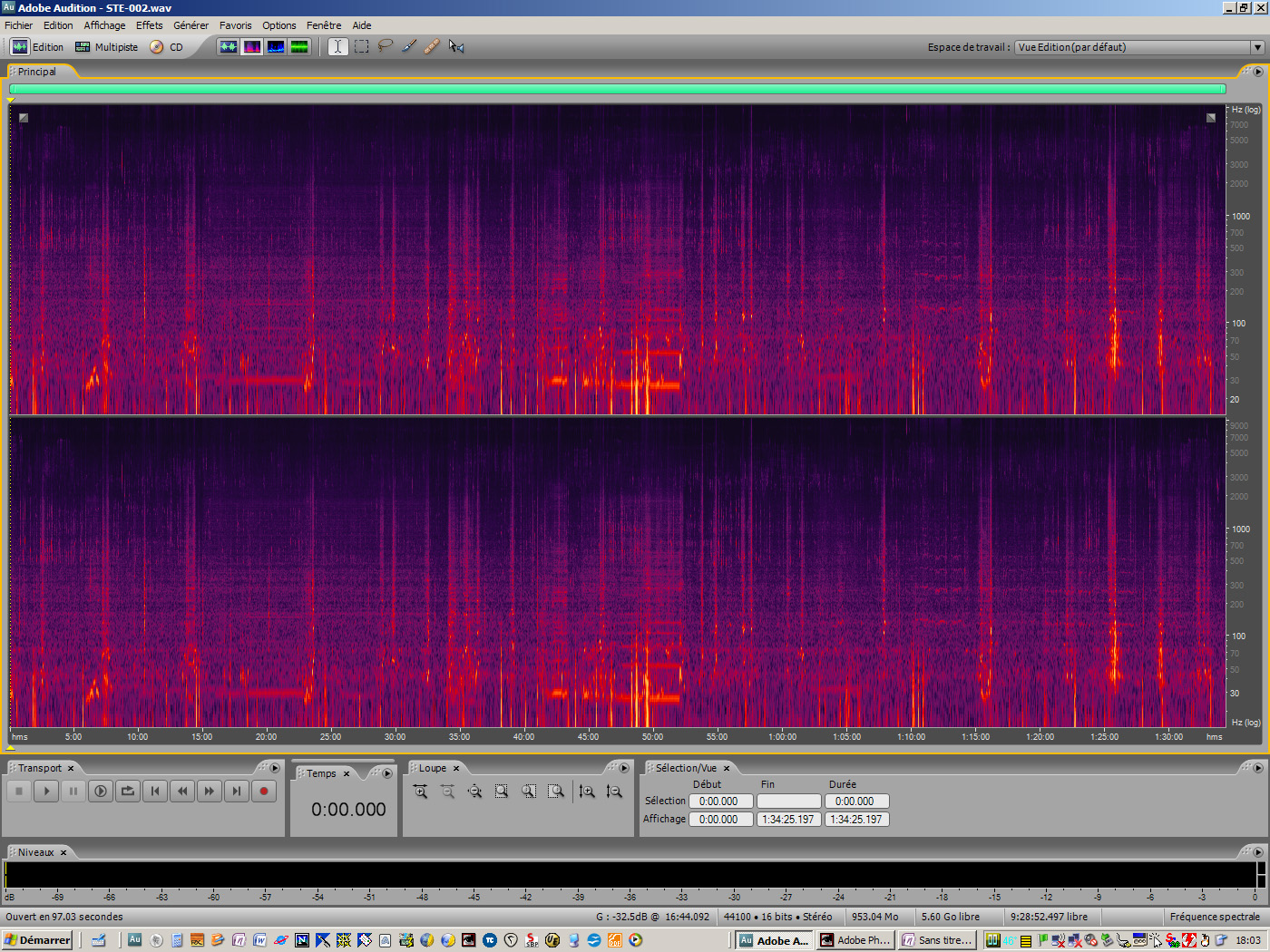The width and height of the screenshot is (1270, 952).
Task: Select the Marquee selection tool
Action: pos(361,46)
